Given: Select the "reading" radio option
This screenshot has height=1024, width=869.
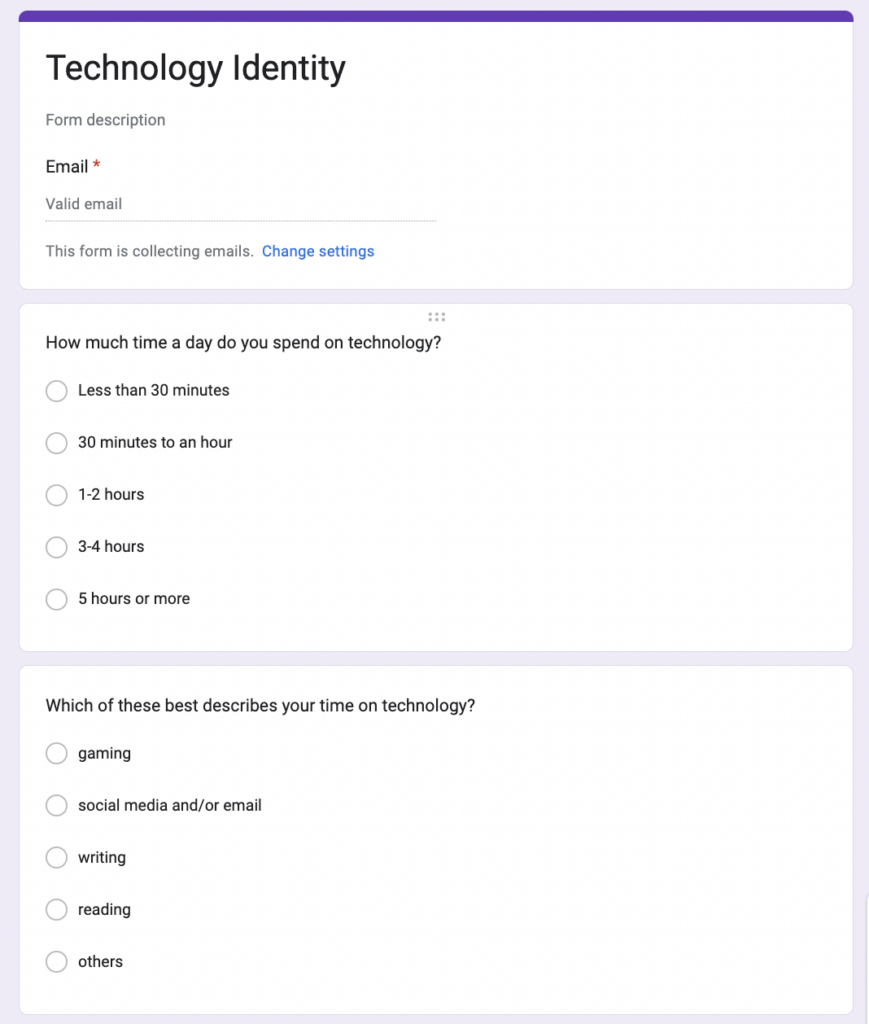Looking at the screenshot, I should coord(57,910).
